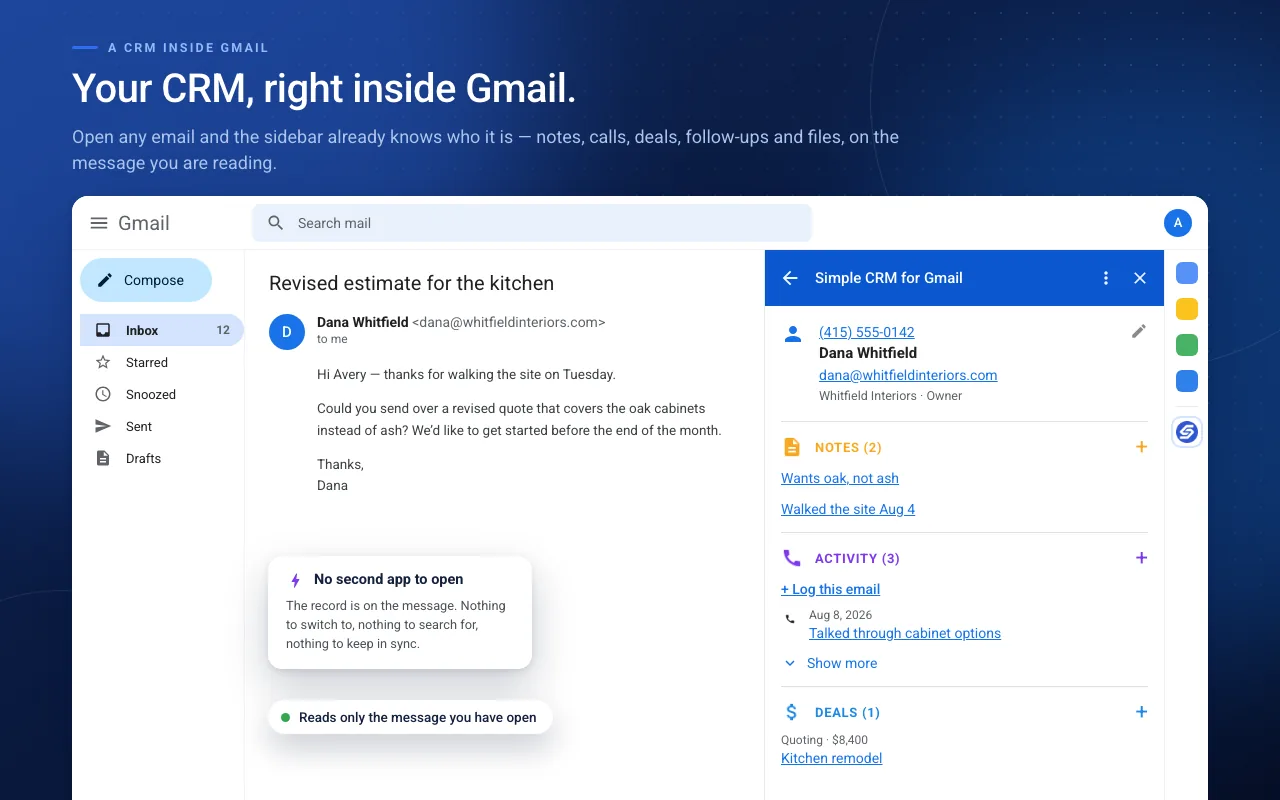Viewport: 1280px width, 800px height.
Task: Click the Snoozed clock icon
Action: pos(103,394)
